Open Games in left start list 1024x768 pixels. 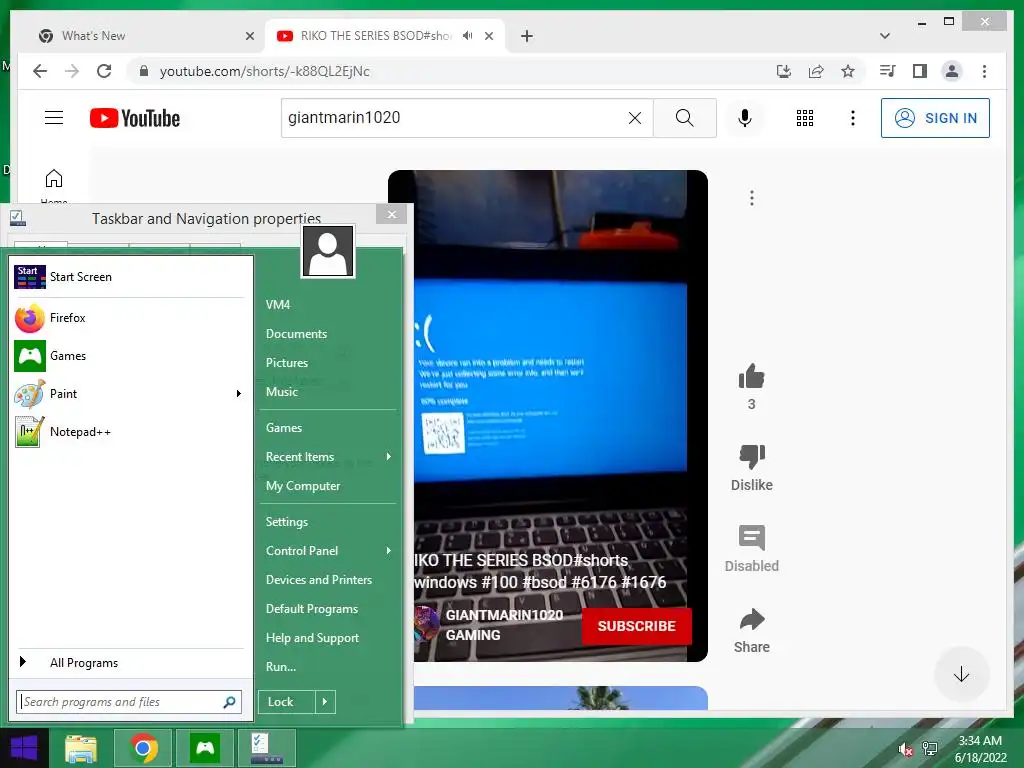click(x=131, y=356)
